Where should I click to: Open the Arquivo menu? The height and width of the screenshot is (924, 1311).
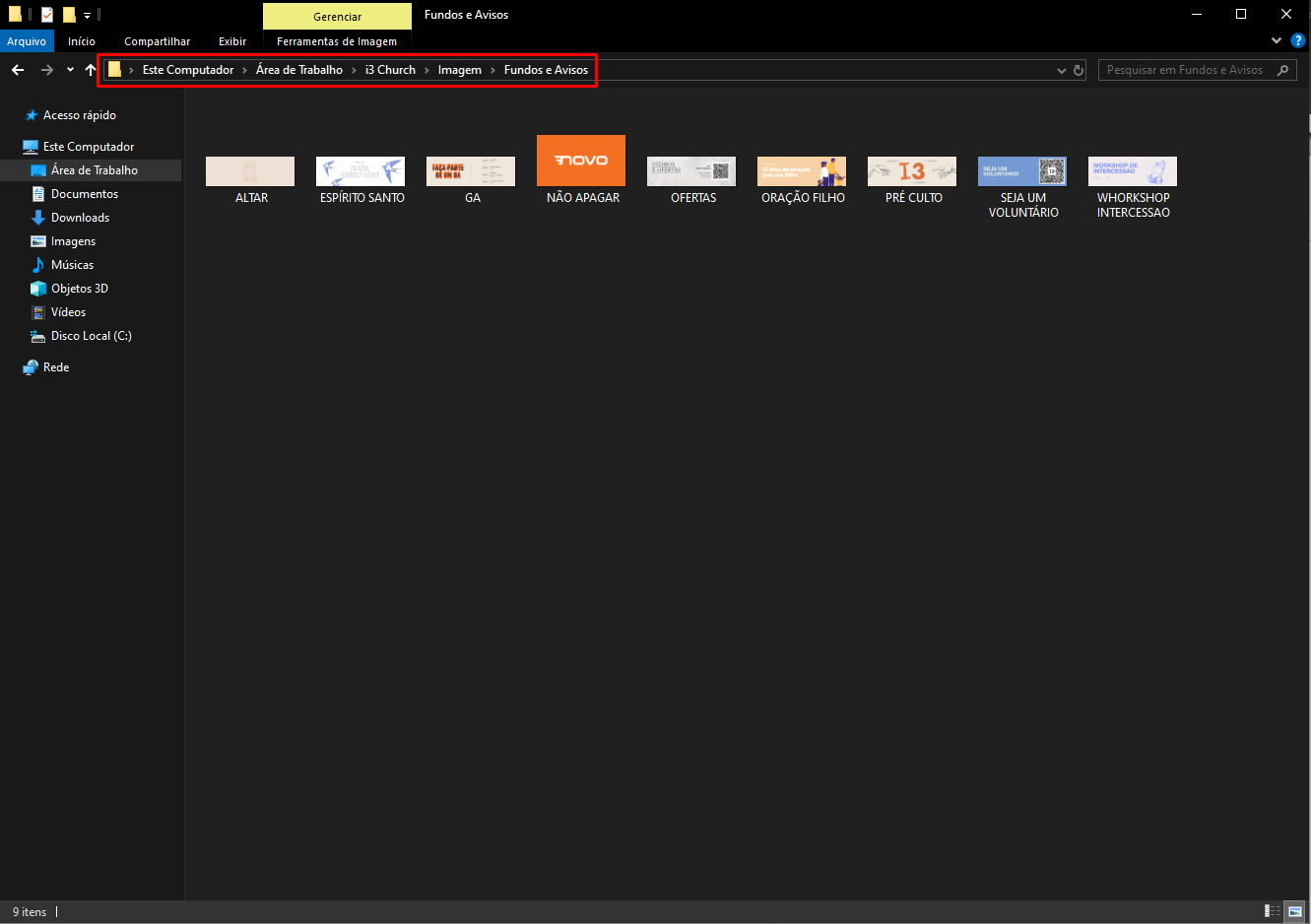[x=27, y=41]
